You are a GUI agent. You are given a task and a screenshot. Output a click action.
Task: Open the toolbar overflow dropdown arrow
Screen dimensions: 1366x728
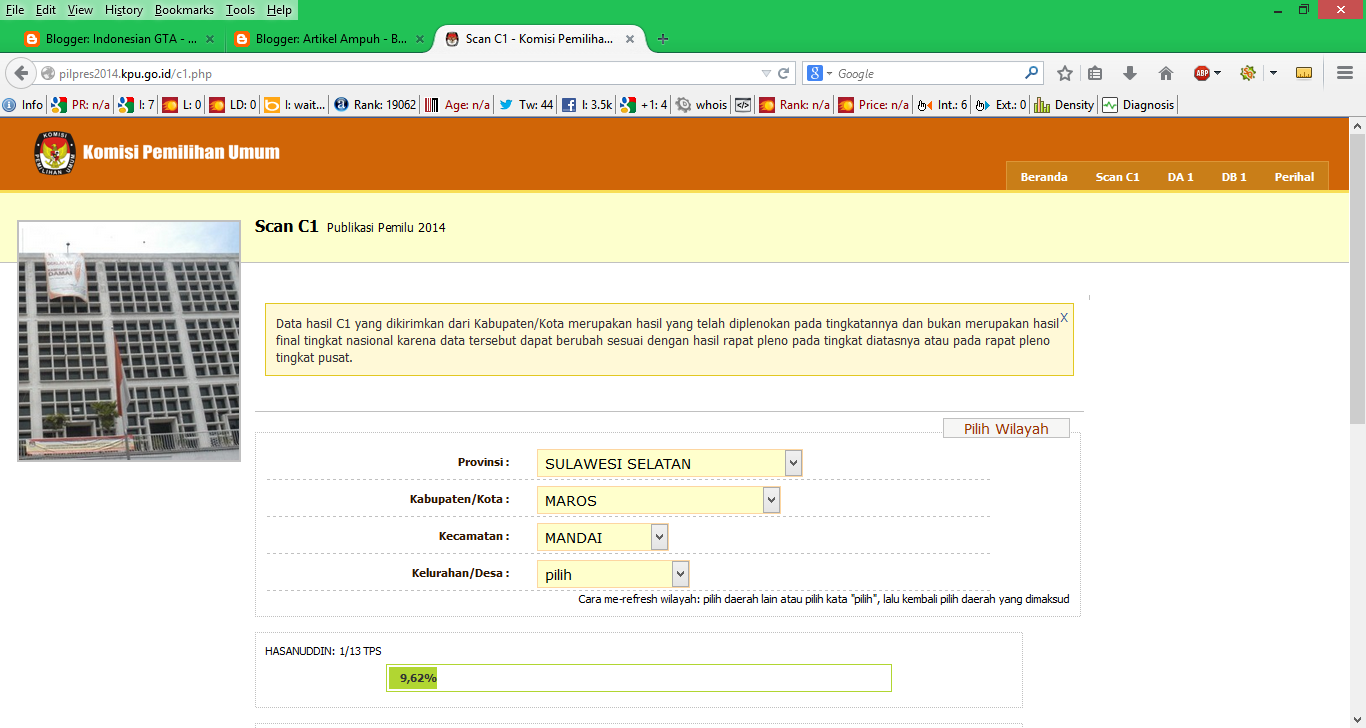click(x=1273, y=73)
